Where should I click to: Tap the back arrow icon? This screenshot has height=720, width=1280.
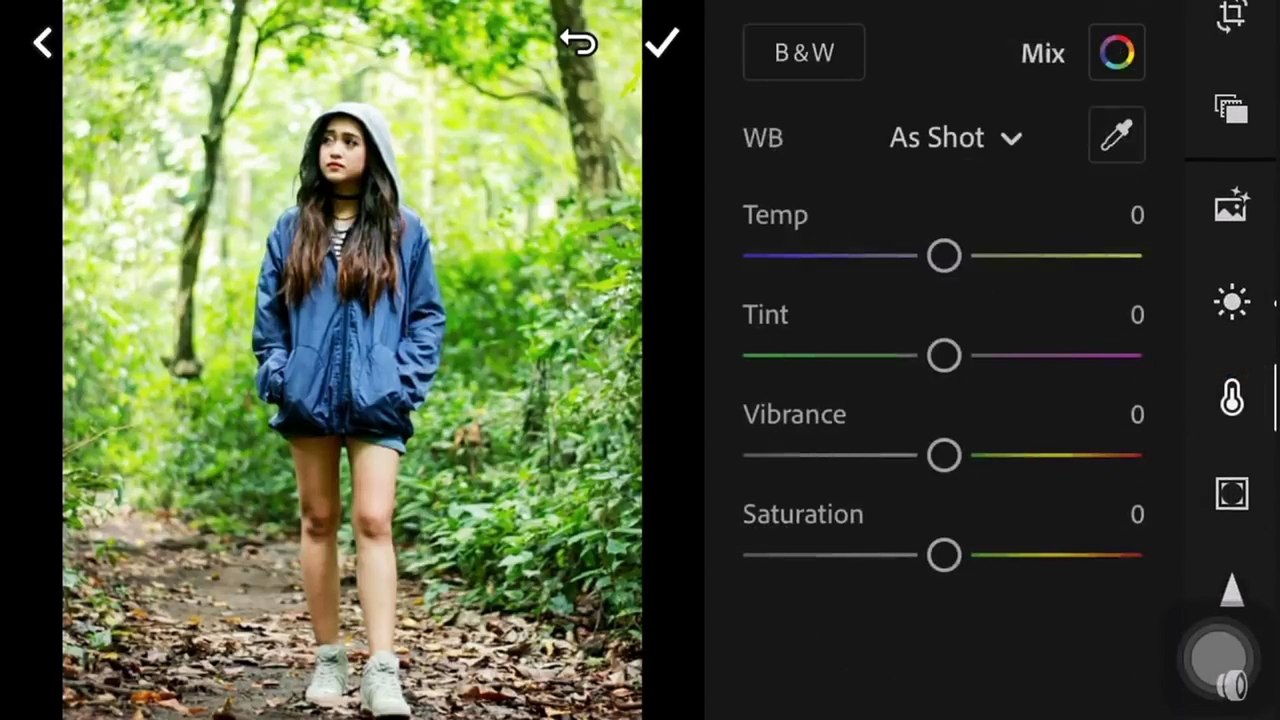42,43
